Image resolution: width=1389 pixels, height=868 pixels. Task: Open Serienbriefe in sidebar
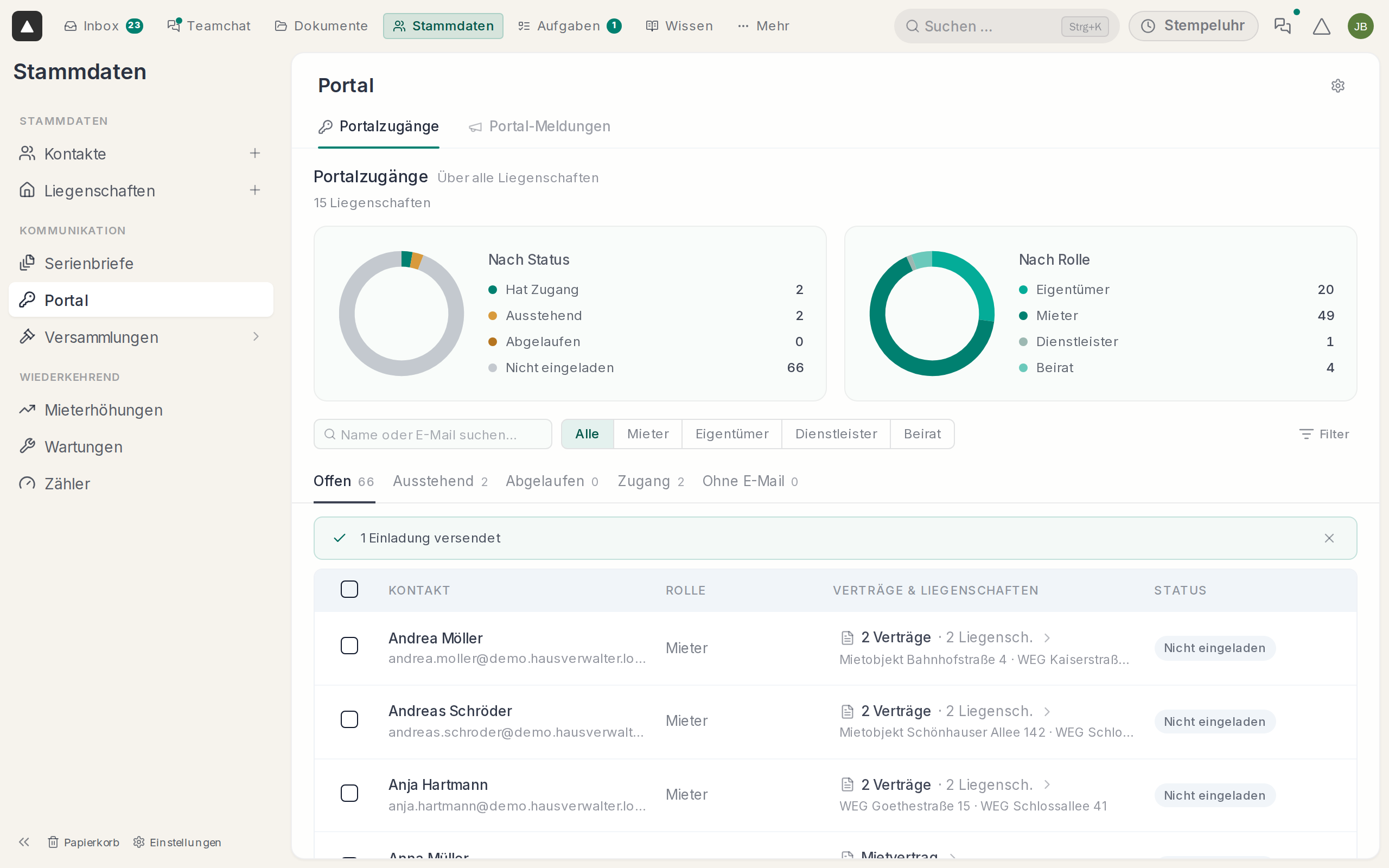pyautogui.click(x=141, y=264)
